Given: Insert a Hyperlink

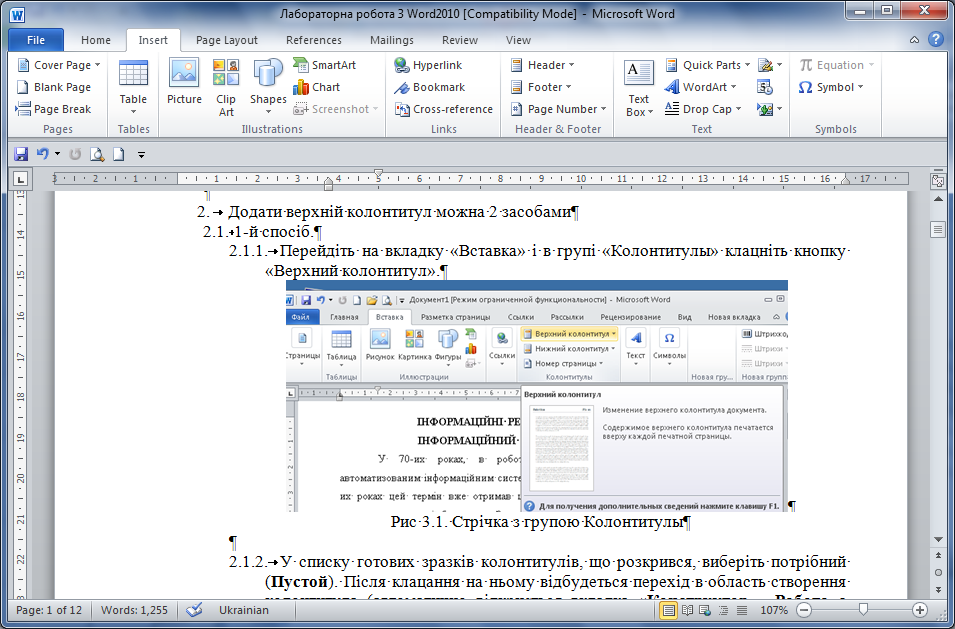Looking at the screenshot, I should (x=428, y=65).
